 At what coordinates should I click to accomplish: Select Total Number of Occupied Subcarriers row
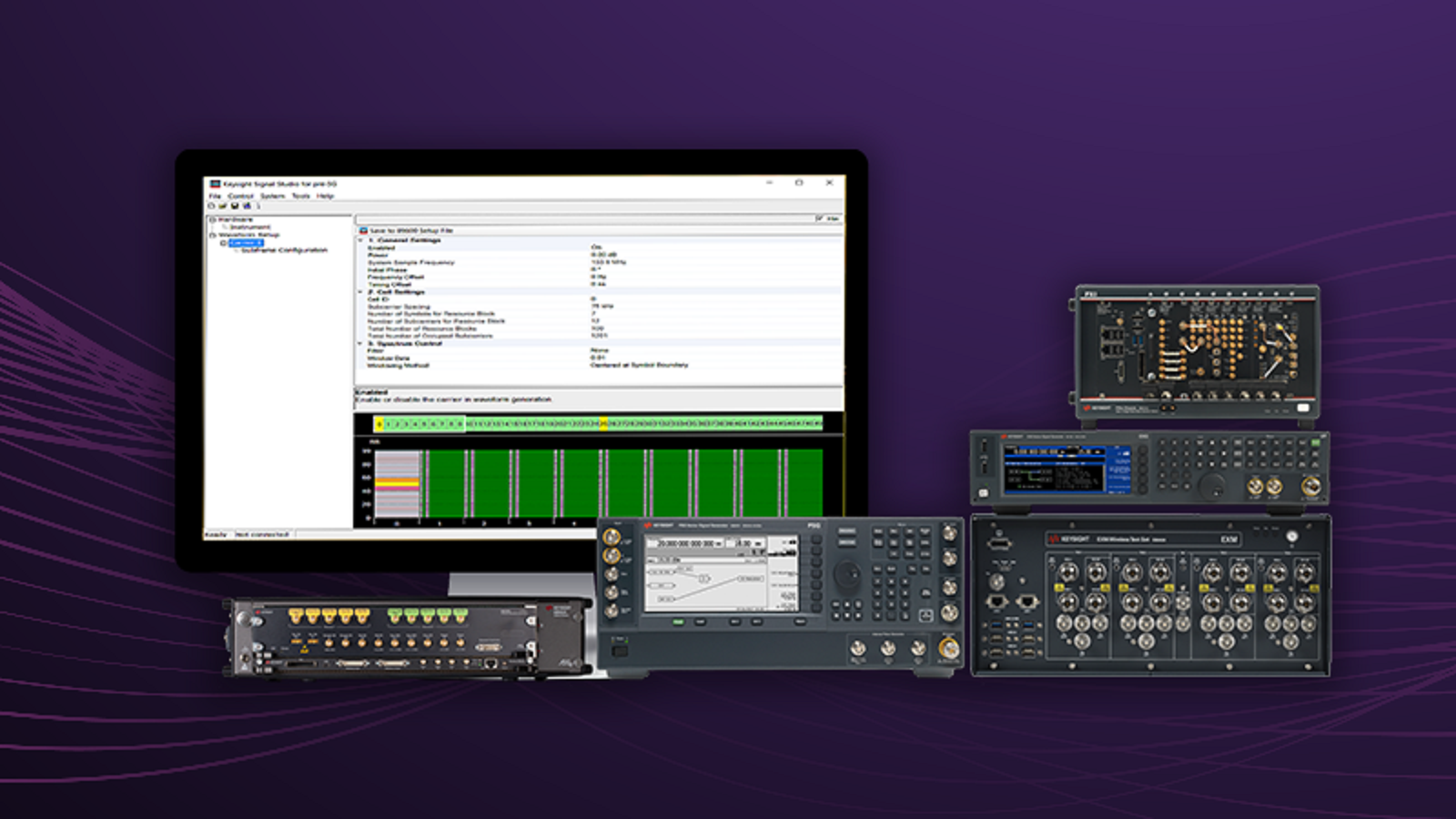click(599, 336)
